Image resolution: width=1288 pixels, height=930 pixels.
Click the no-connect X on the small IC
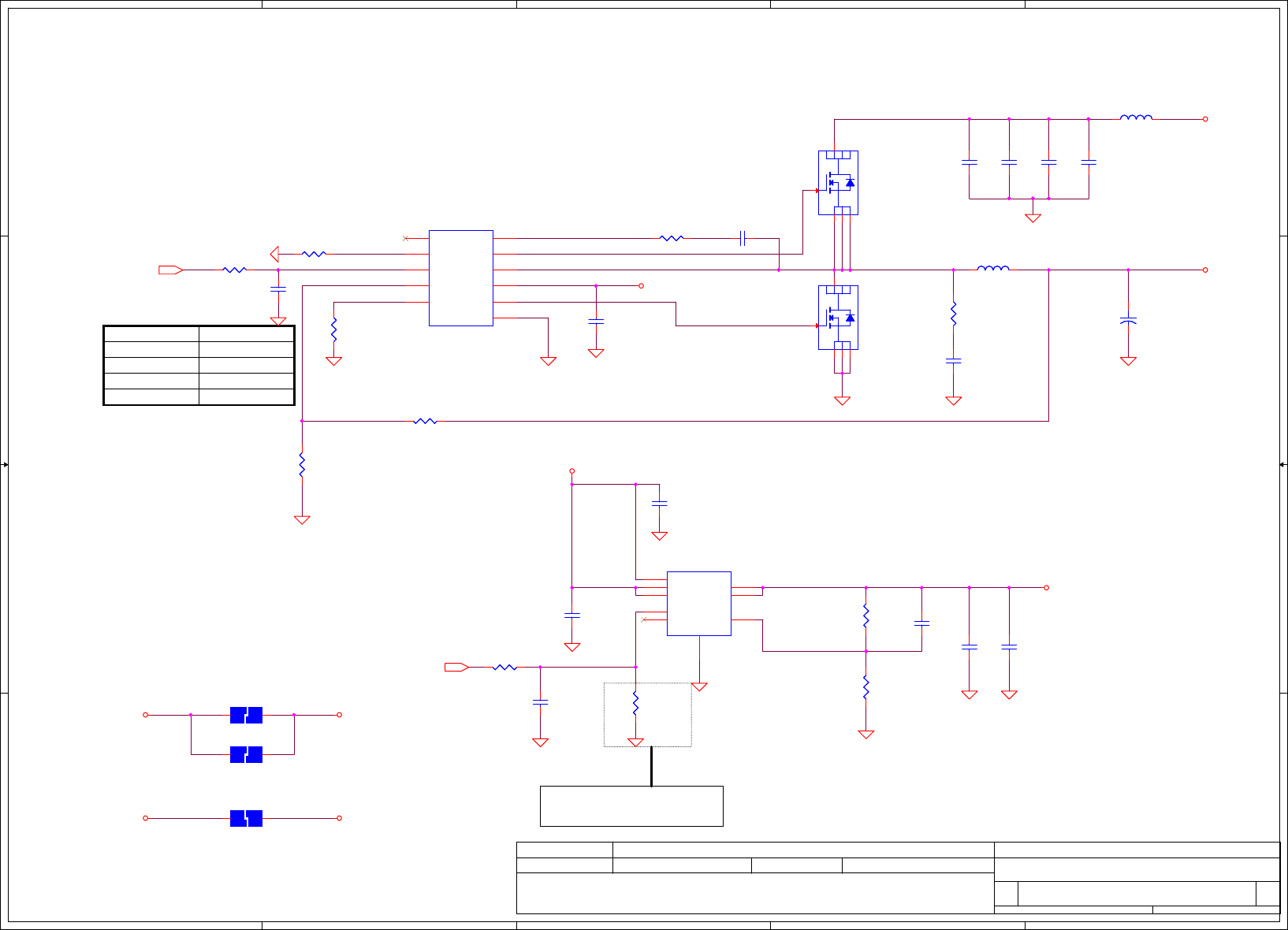643,619
